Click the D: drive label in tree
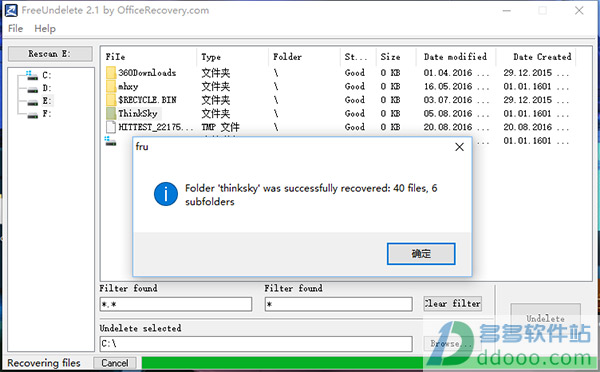This screenshot has height=372, width=600. pyautogui.click(x=47, y=88)
